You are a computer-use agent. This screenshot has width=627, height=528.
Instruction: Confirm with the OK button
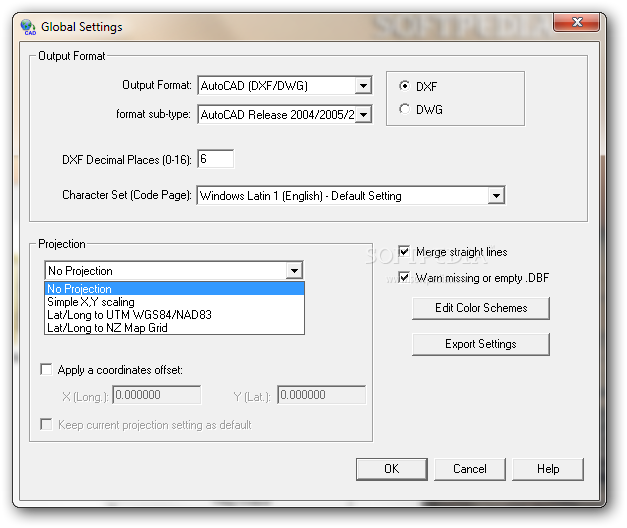[391, 469]
